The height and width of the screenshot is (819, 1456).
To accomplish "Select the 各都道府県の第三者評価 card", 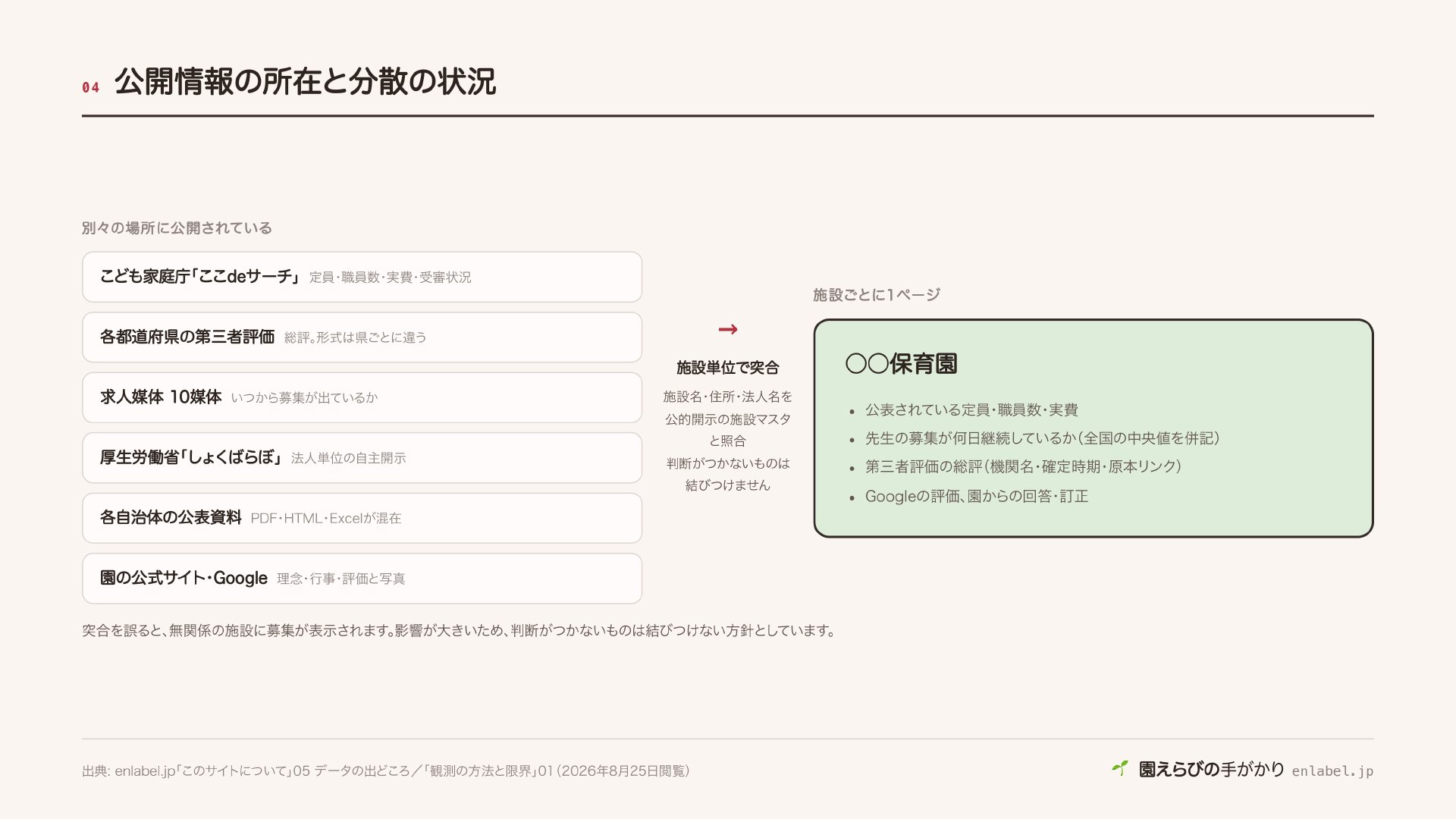I will 362,337.
